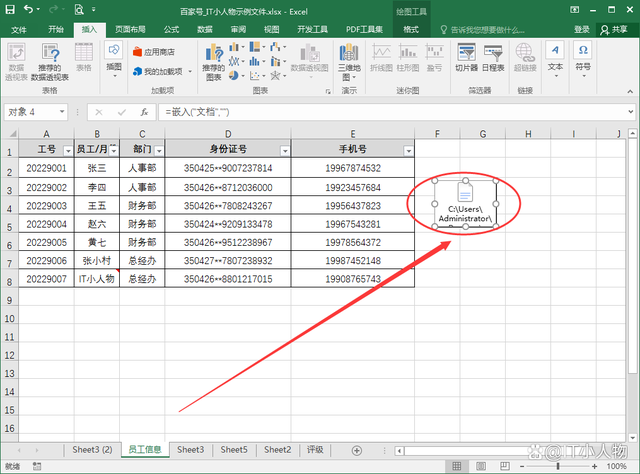640x474 pixels.
Task: Open the Text (文本) group
Action: [x=555, y=60]
